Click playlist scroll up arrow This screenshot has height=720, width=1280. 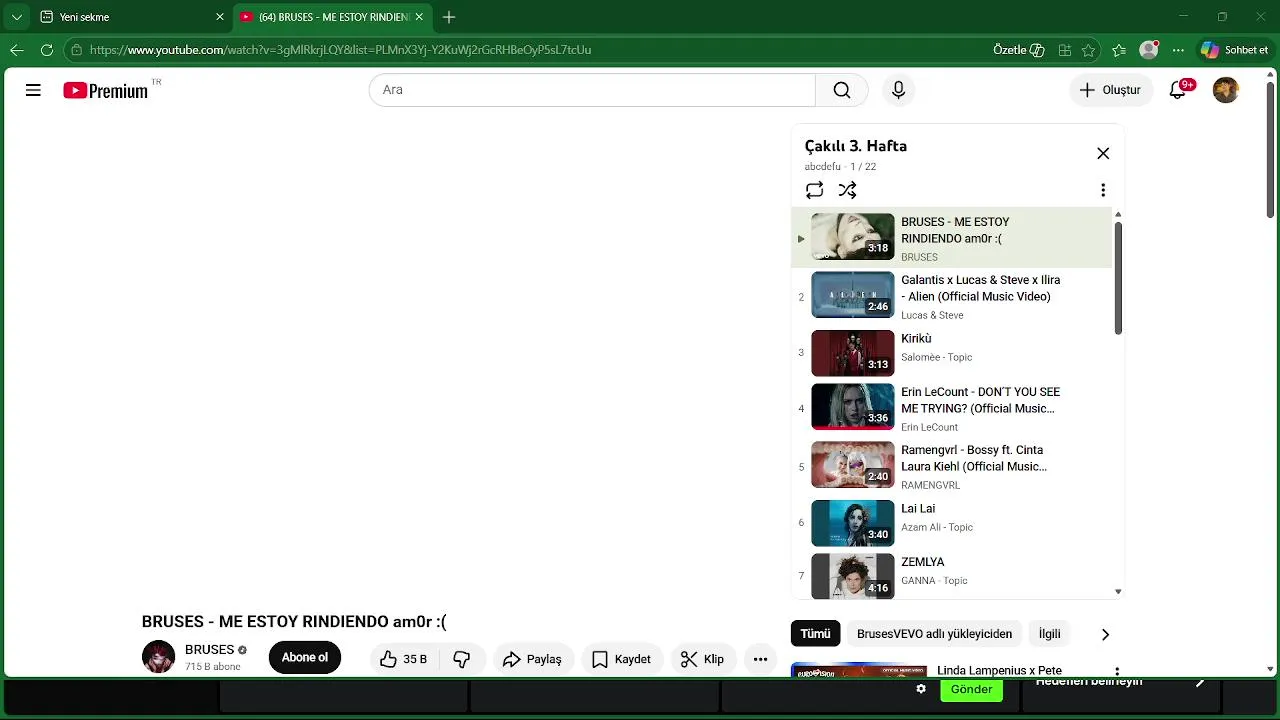(x=1118, y=214)
